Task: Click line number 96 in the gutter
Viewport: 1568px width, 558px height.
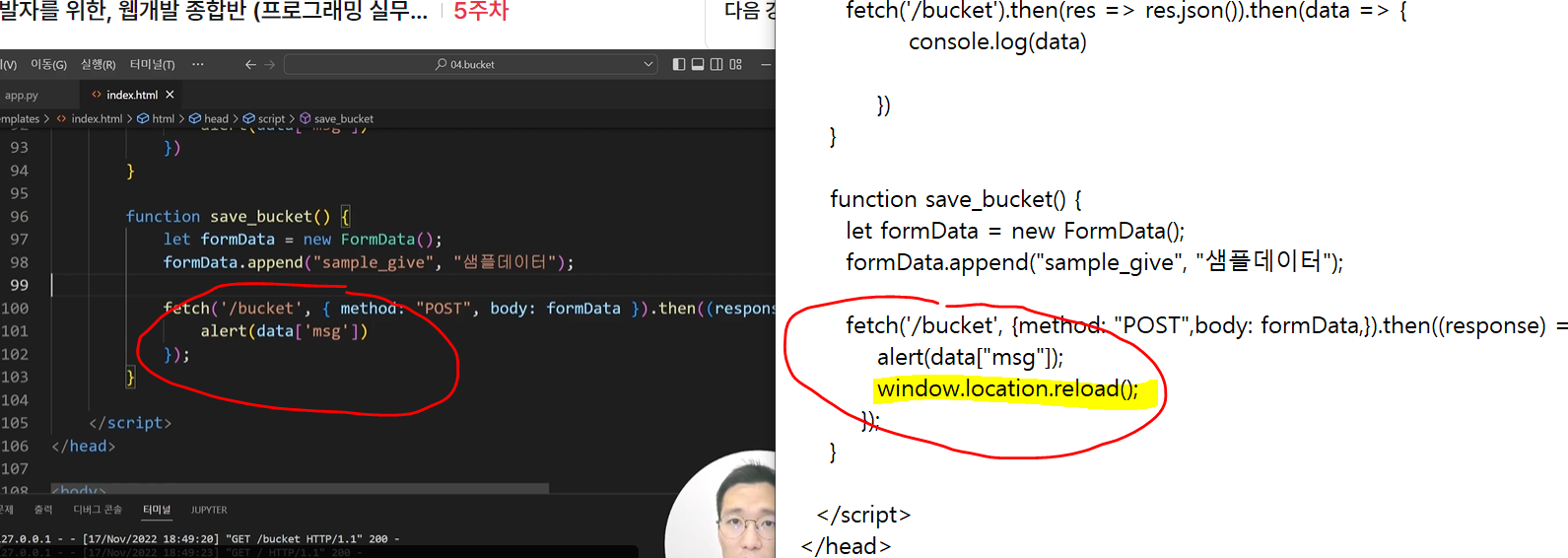Action: tap(20, 216)
